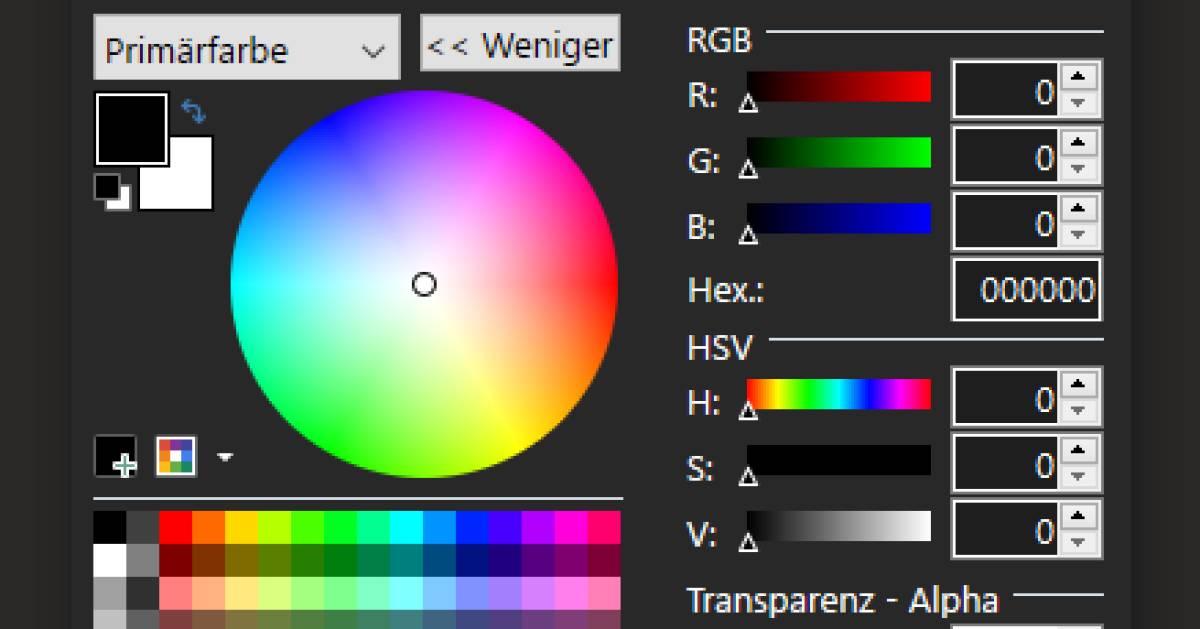Open the palette options dropdown arrow
The height and width of the screenshot is (629, 1200).
pyautogui.click(x=225, y=457)
